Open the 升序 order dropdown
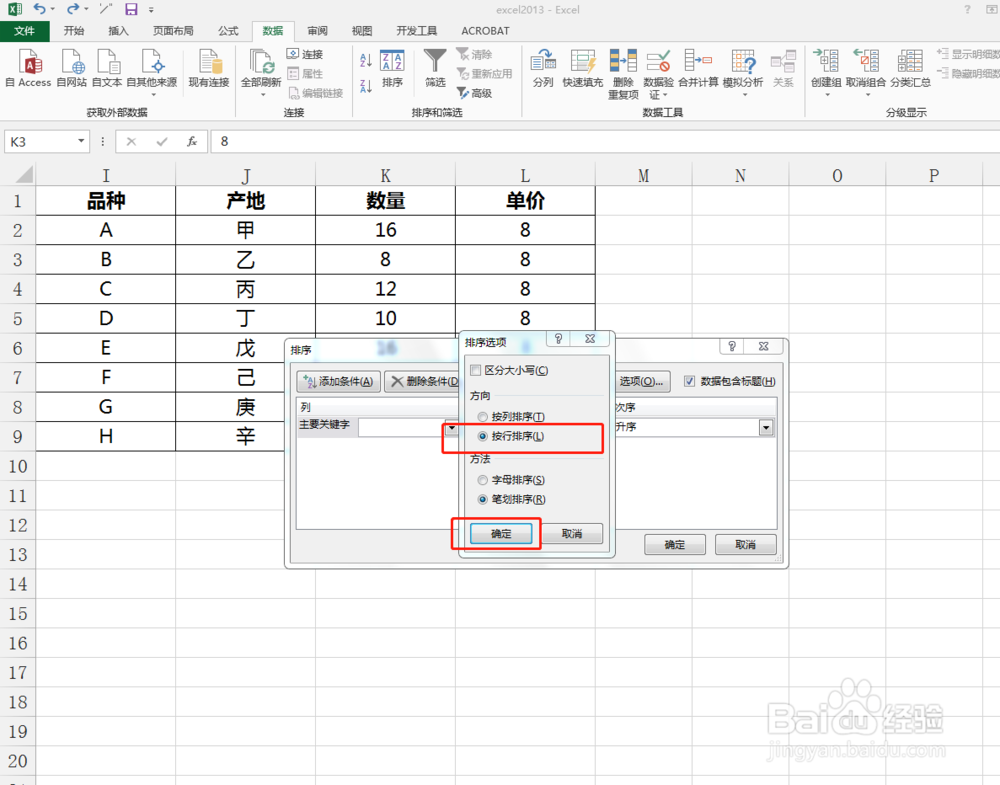The width and height of the screenshot is (1000, 785). (765, 427)
